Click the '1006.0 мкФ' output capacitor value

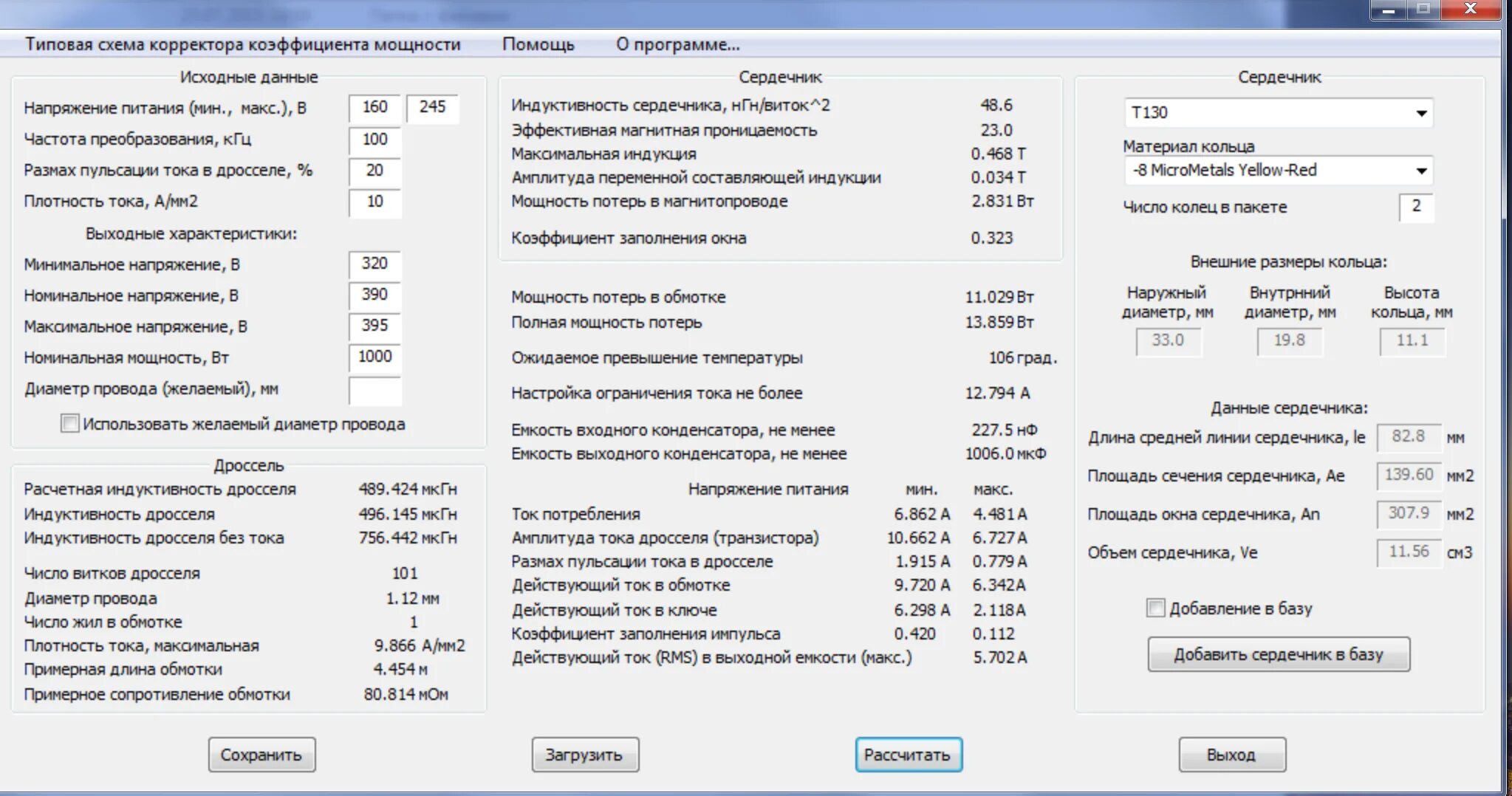click(x=1005, y=454)
